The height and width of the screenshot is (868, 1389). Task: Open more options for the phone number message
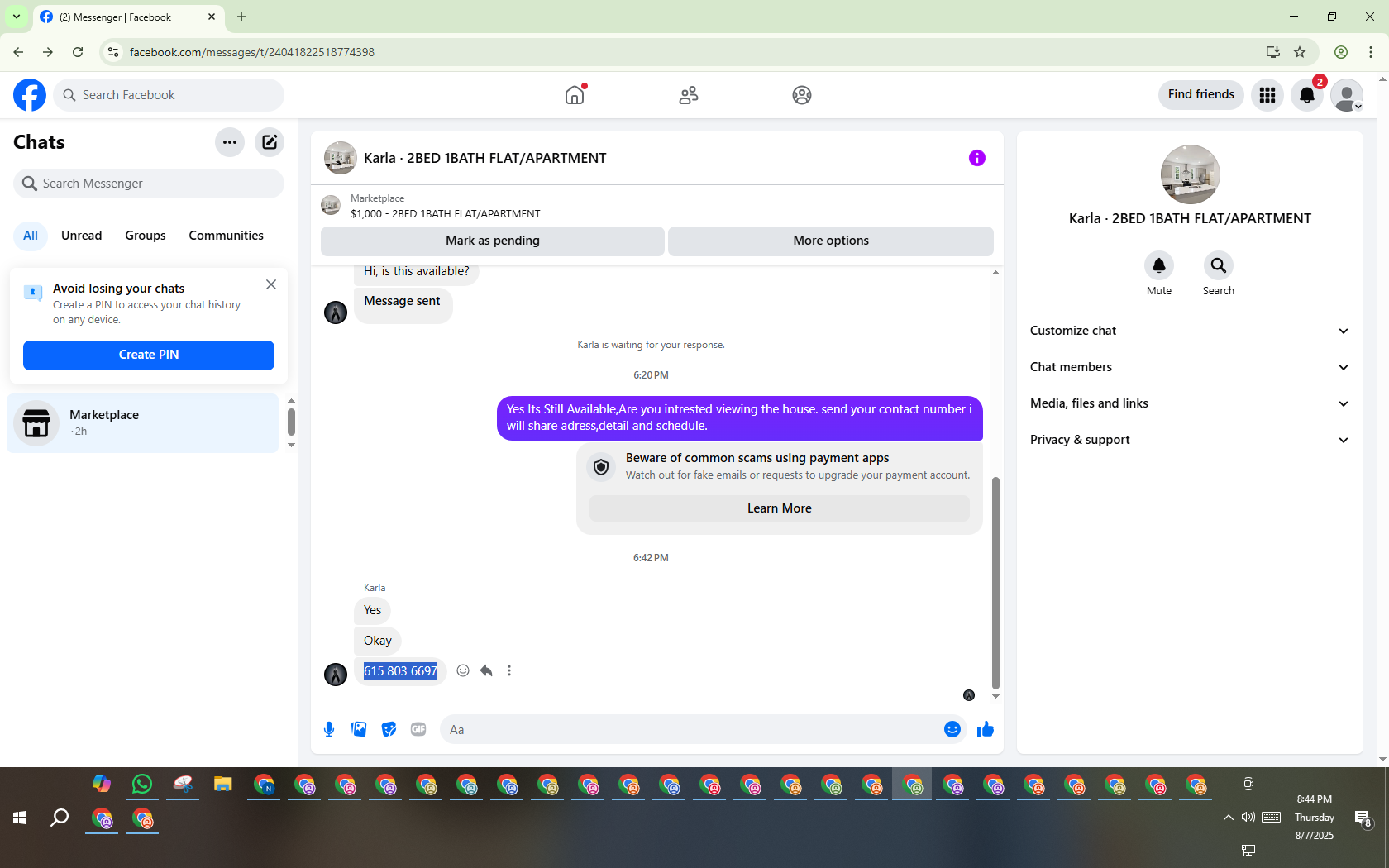coord(509,670)
